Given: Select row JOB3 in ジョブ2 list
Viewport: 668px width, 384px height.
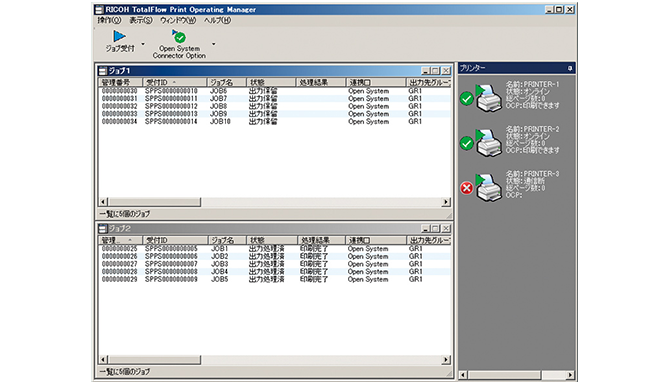Looking at the screenshot, I should point(274,264).
